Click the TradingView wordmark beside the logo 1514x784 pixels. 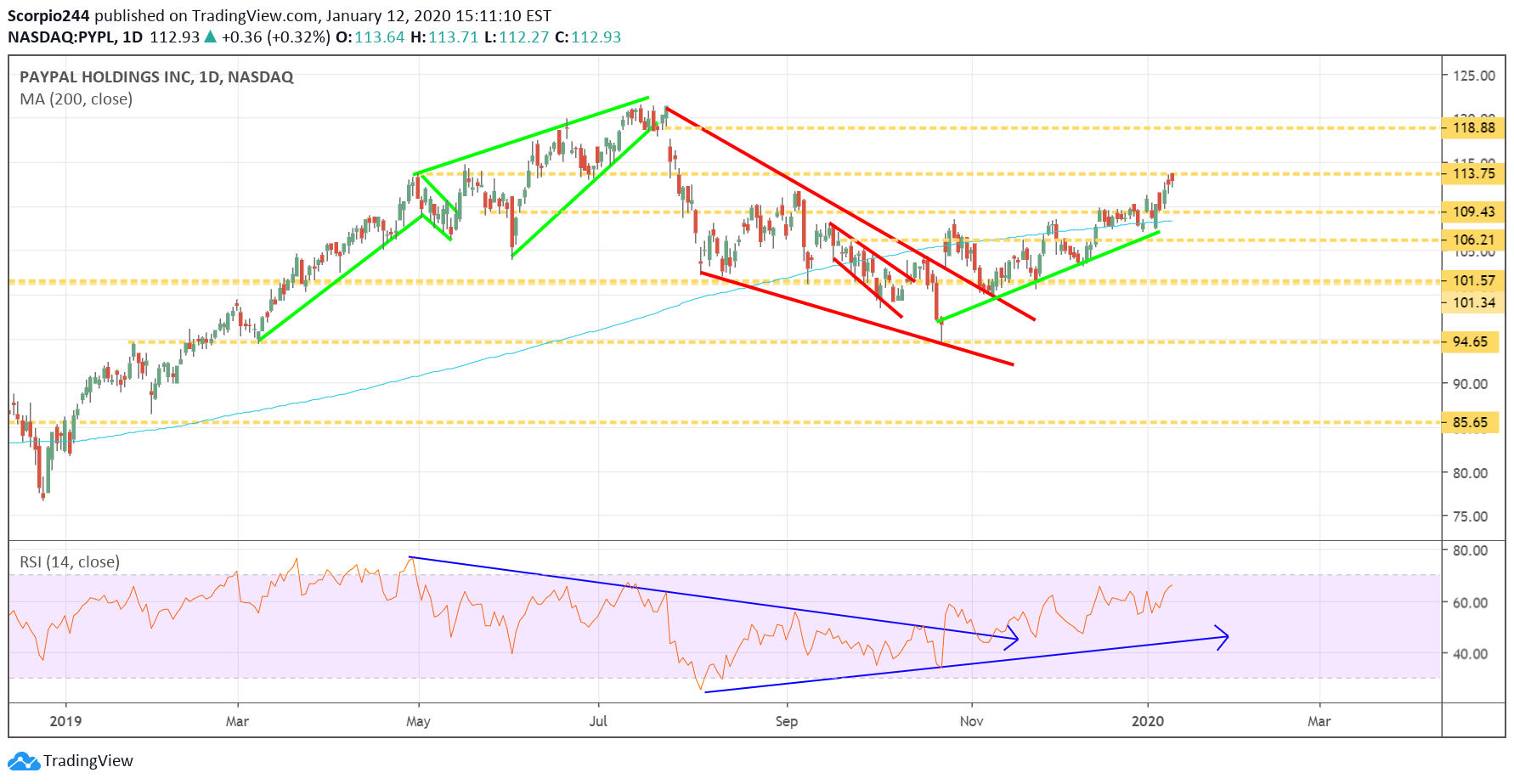[x=88, y=761]
